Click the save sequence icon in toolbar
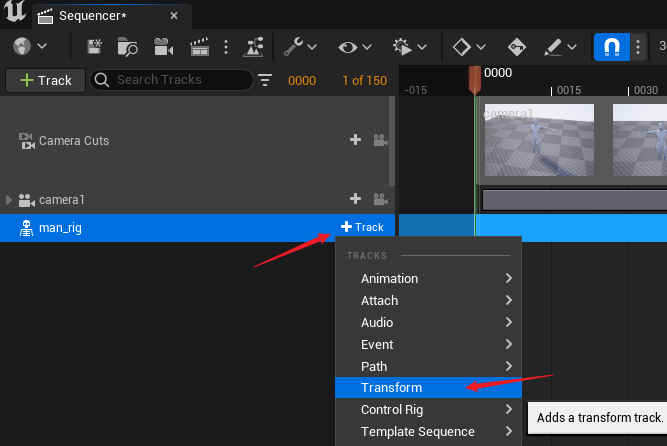Screen dimensions: 667x446 click(95, 47)
